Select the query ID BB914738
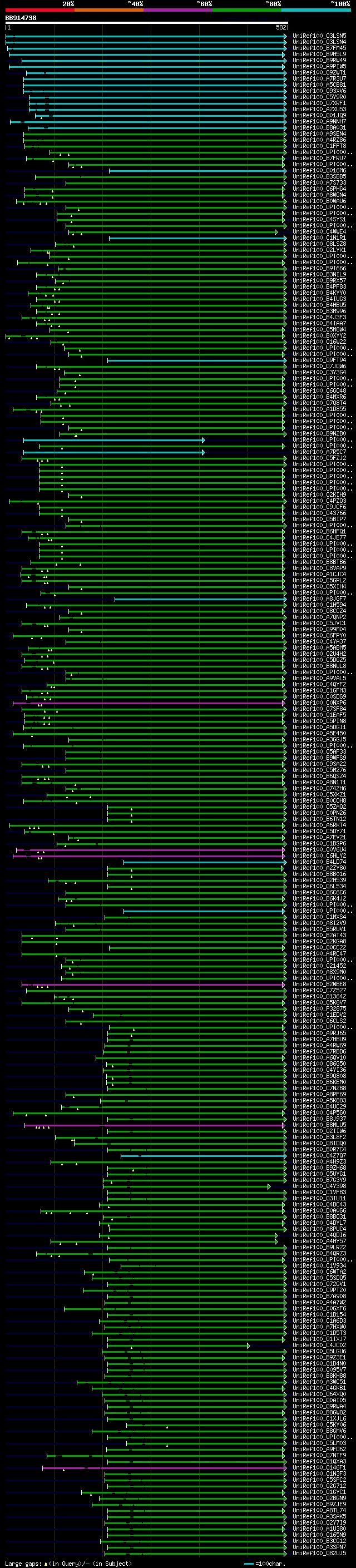Image resolution: width=356 pixels, height=1568 pixels. point(21,18)
